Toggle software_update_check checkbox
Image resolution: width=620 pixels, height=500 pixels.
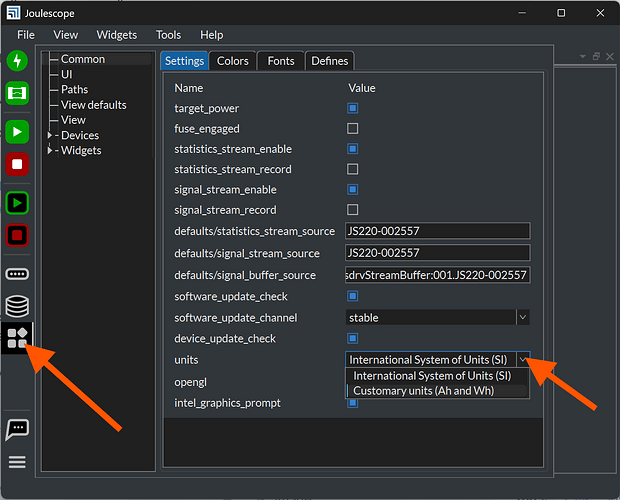point(352,296)
